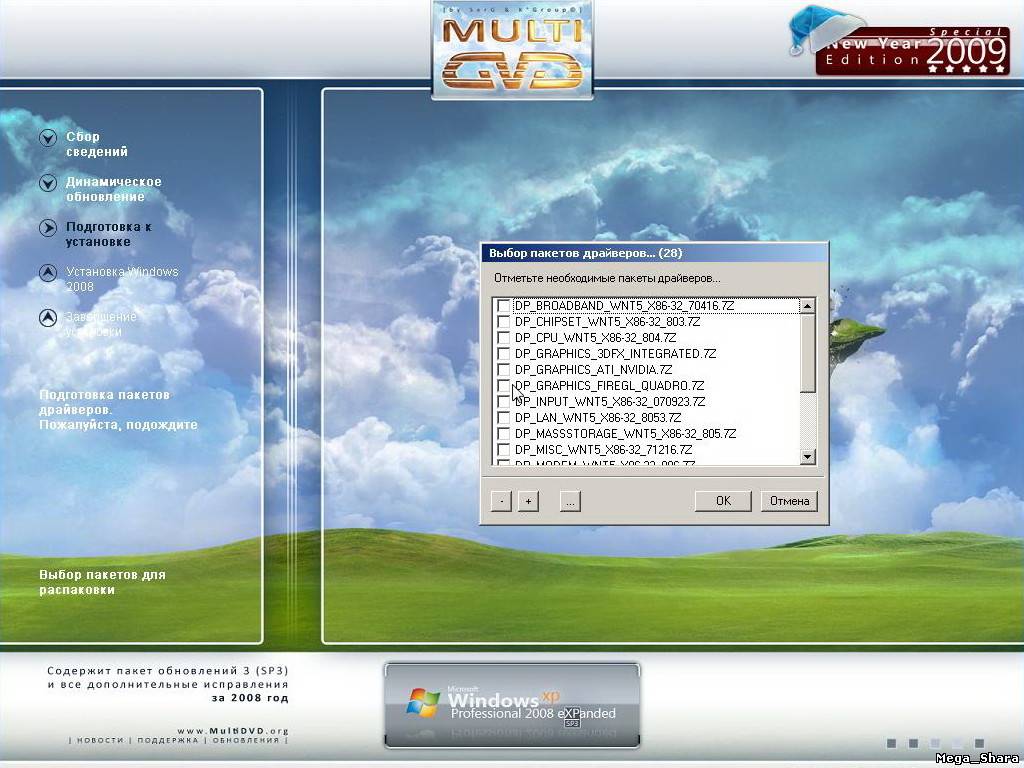1024x768 pixels.
Task: Tick the DP_INPUT_WNT5_X86-32_070923.7Z checkbox
Action: (x=504, y=402)
